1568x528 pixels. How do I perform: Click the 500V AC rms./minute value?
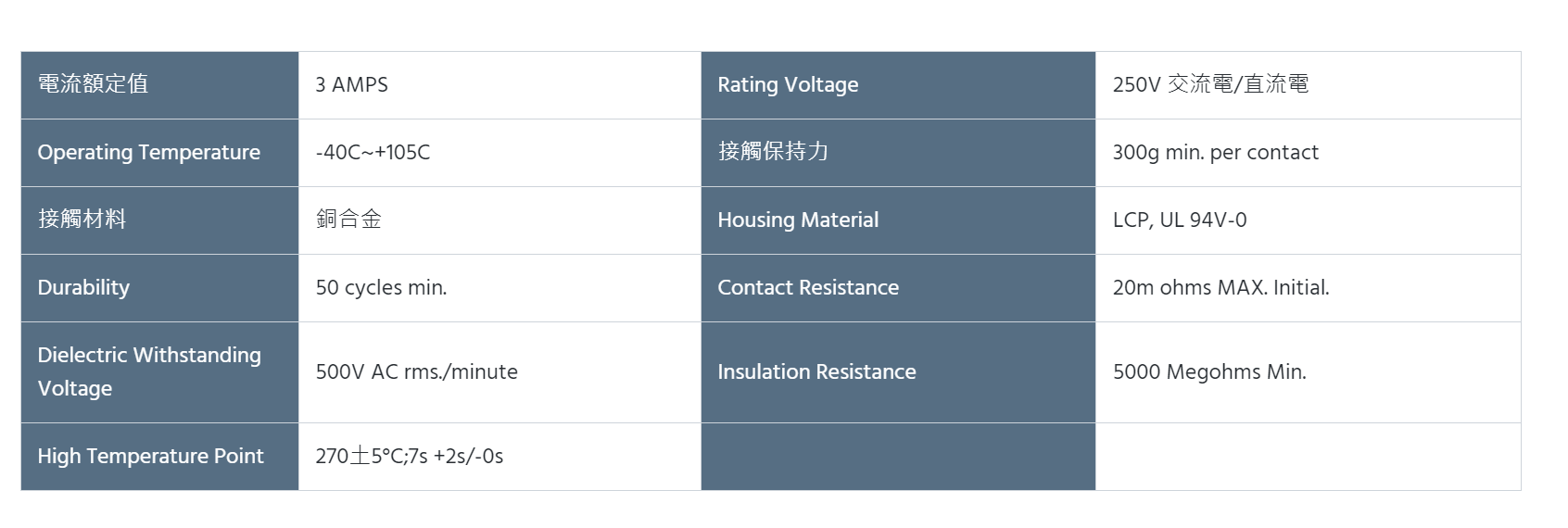pyautogui.click(x=416, y=371)
